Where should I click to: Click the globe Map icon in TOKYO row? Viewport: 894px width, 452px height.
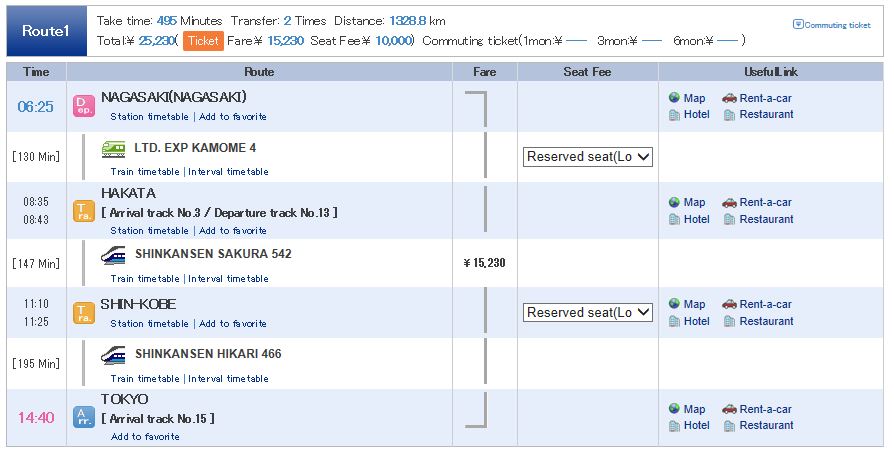coord(674,409)
